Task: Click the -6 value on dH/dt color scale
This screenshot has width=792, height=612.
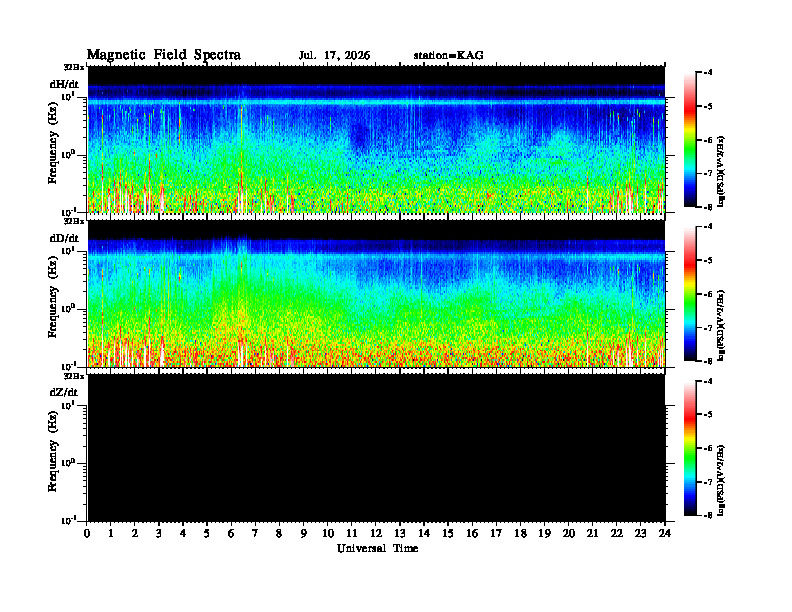Action: pos(708,140)
